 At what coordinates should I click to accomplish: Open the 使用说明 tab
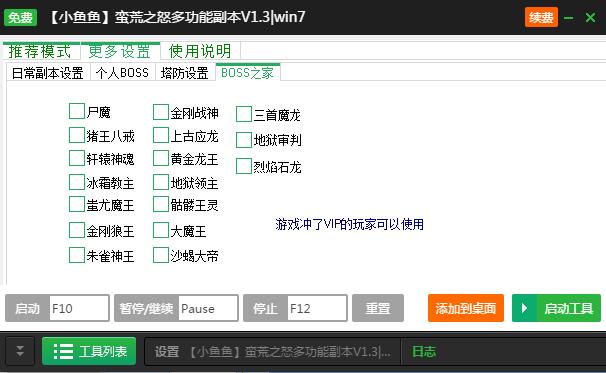tap(200, 51)
